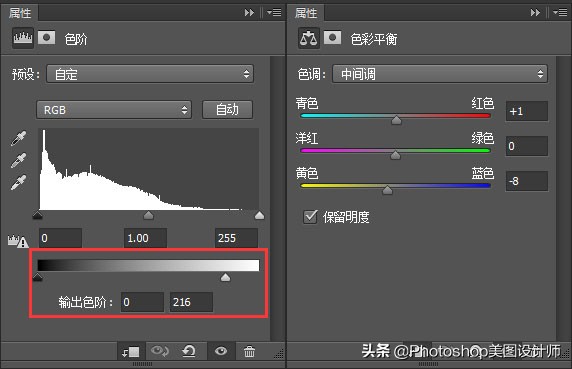Click the magenta-green slider handle
Image resolution: width=572 pixels, height=369 pixels.
tap(395, 155)
